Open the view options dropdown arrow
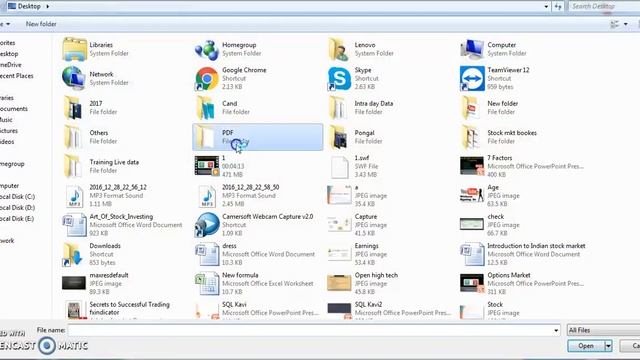640x360 pixels. click(x=626, y=24)
